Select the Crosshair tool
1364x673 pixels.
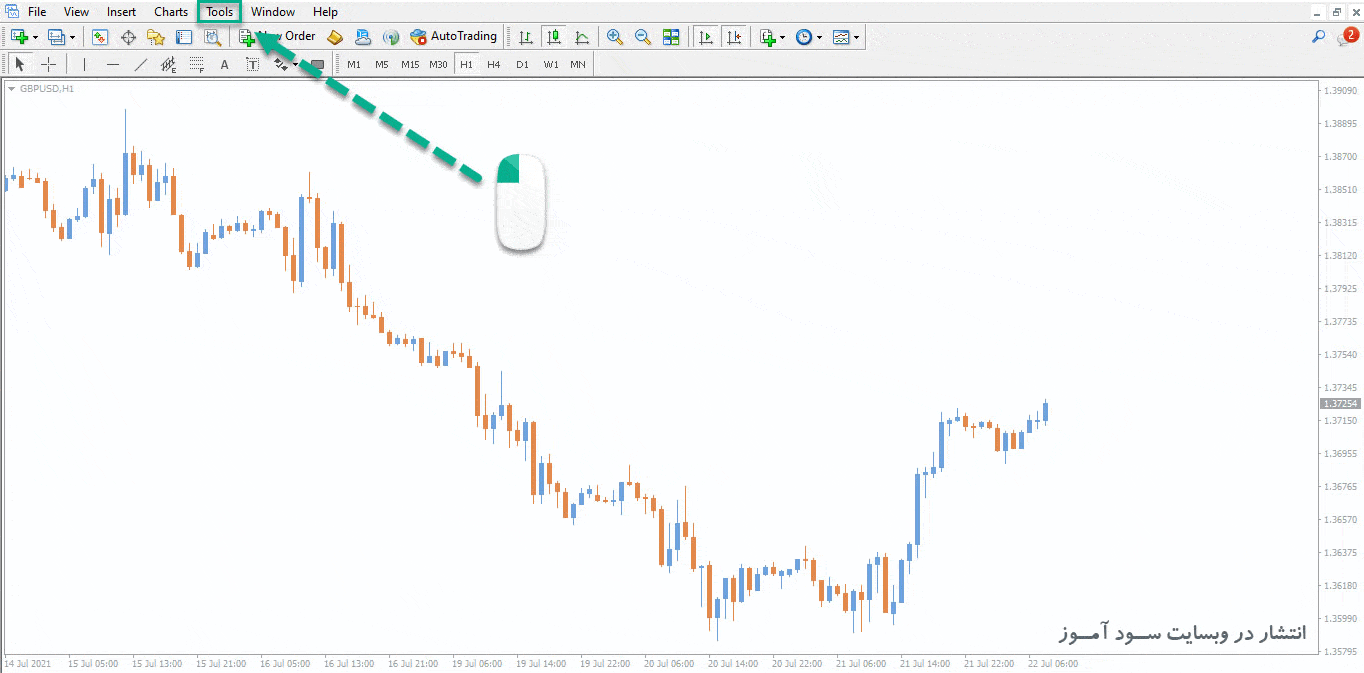click(x=48, y=65)
